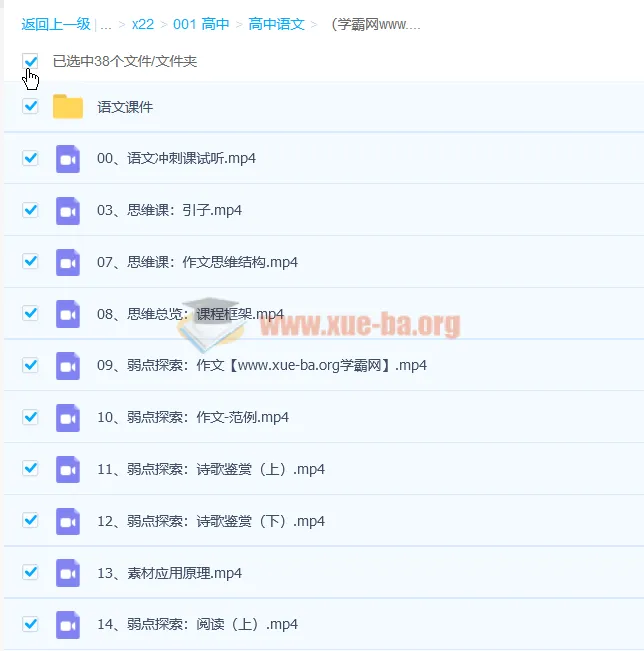Go back via 返回上一级 link
The height and width of the screenshot is (651, 644).
coord(56,24)
